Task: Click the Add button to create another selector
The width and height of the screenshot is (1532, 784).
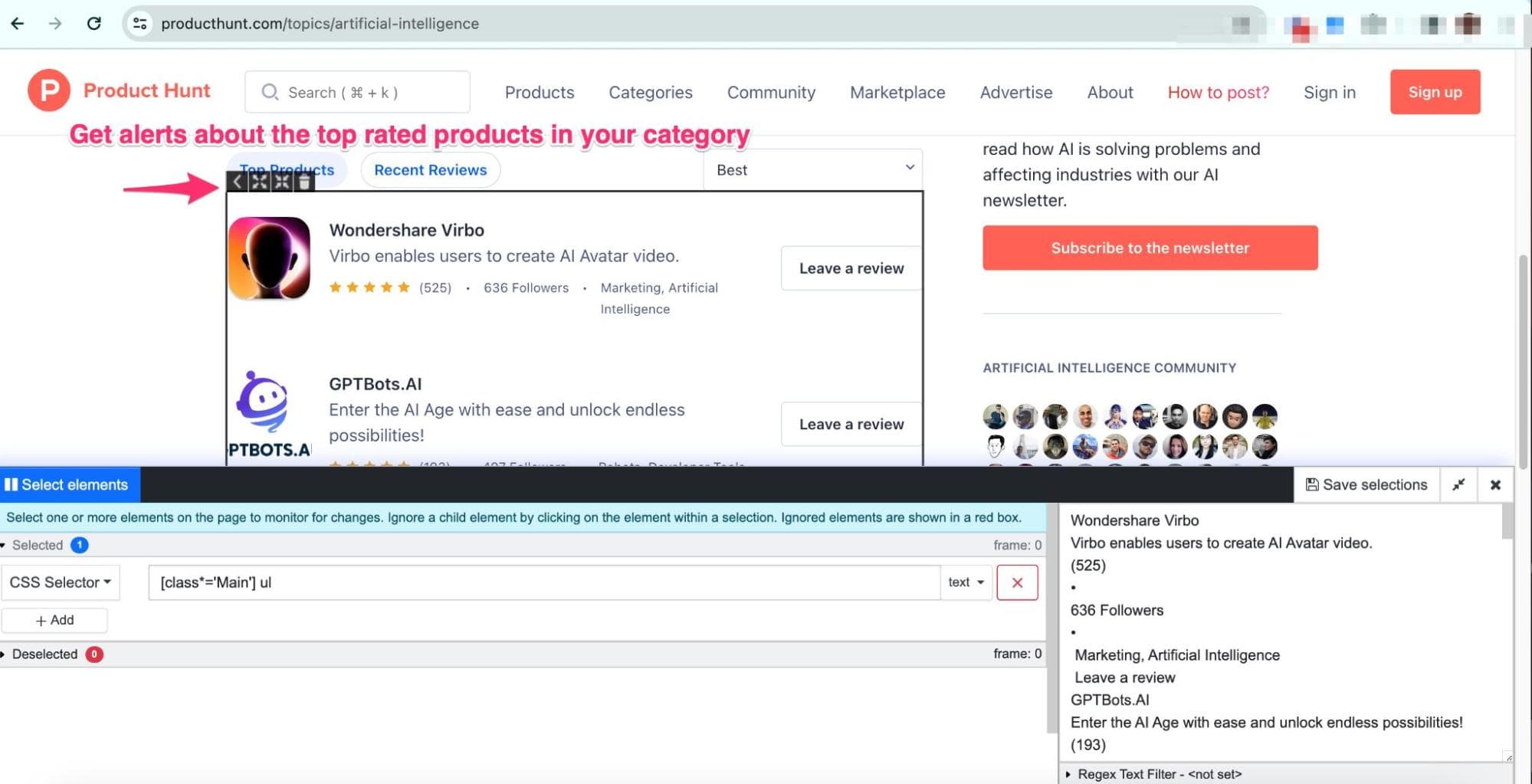Action: coord(54,620)
